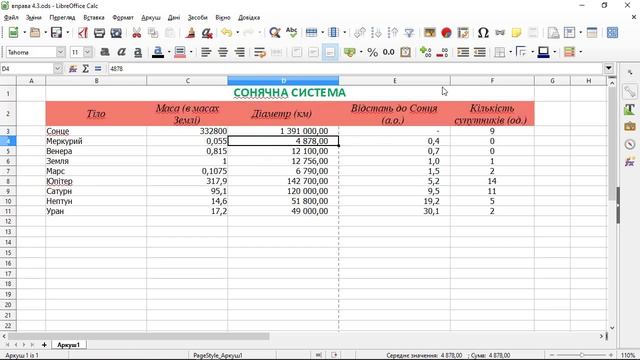
Task: Click the Print icon
Action: [99, 33]
